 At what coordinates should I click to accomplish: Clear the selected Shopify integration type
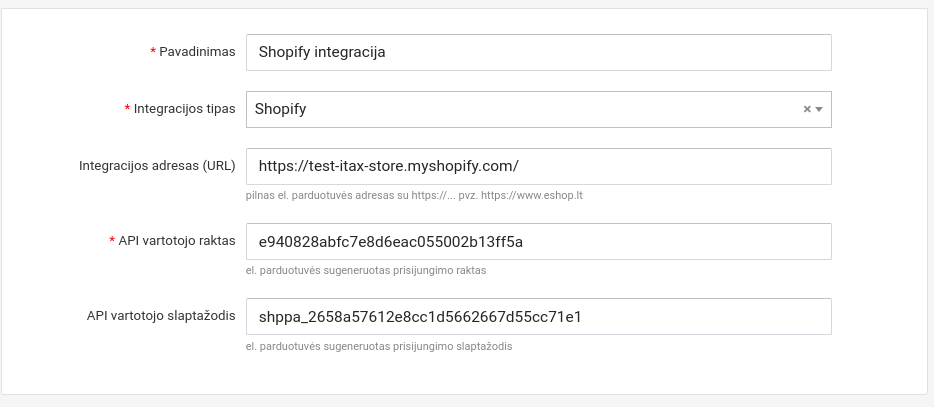pos(807,110)
